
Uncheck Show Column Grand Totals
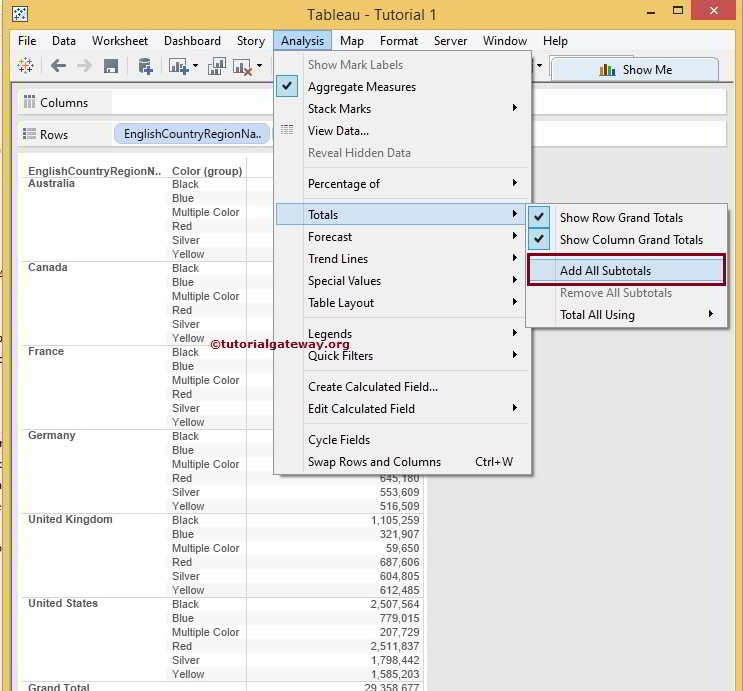(x=630, y=240)
